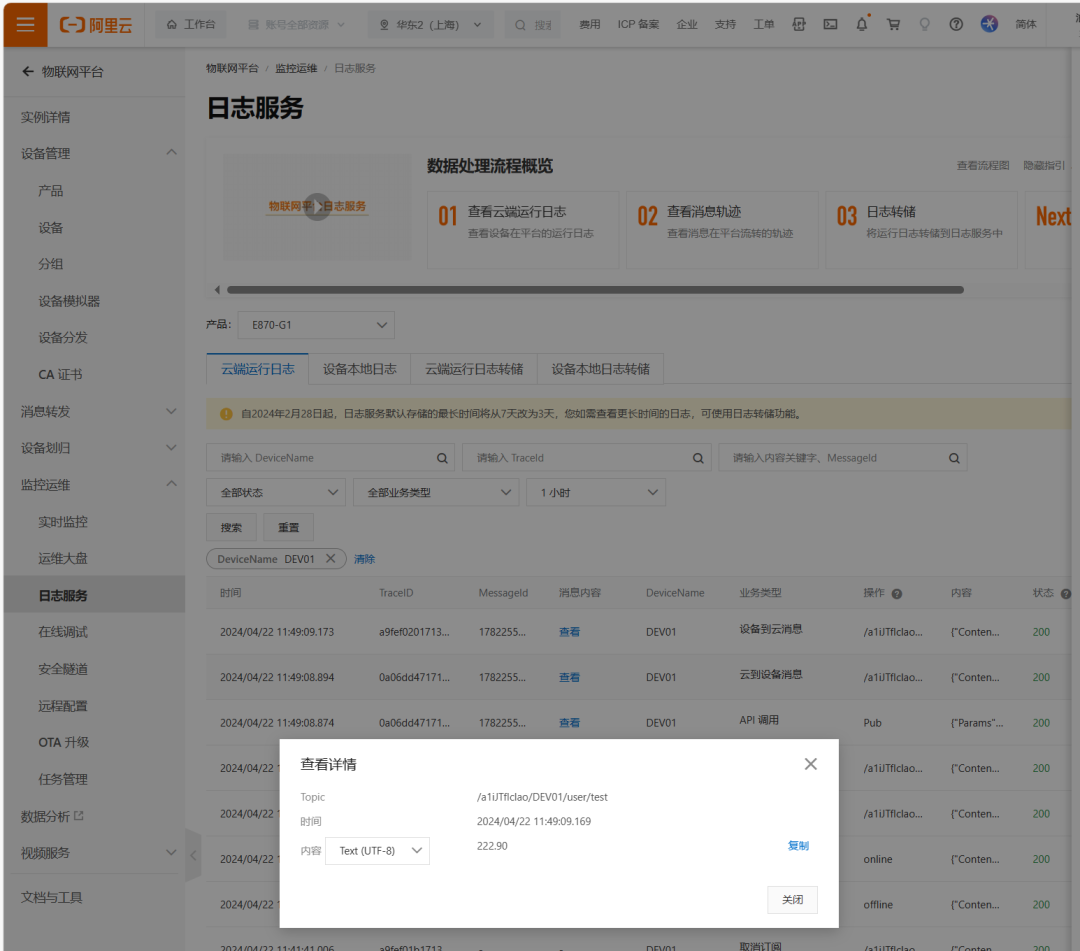
Task: Open 工单 in the top menu
Action: (763, 24)
